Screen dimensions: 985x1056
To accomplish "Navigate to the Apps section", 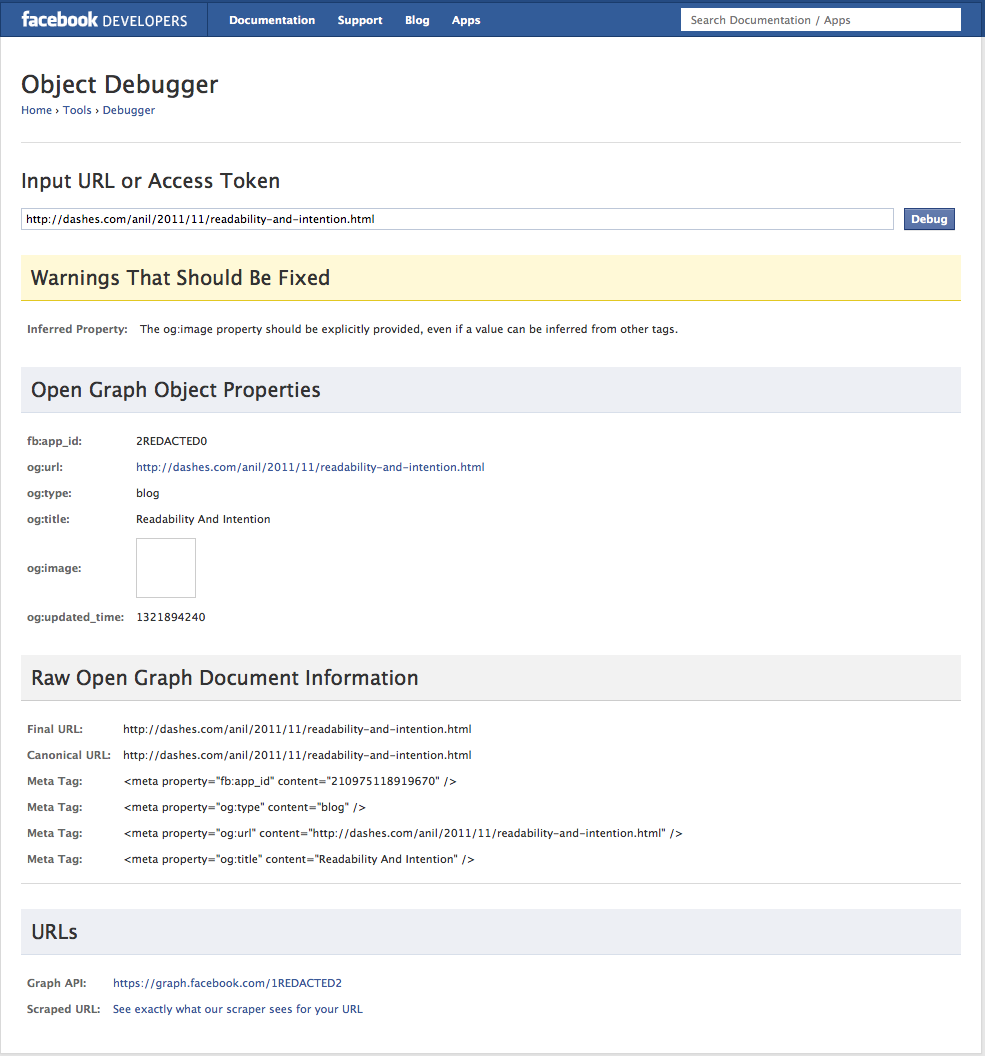I will 465,19.
